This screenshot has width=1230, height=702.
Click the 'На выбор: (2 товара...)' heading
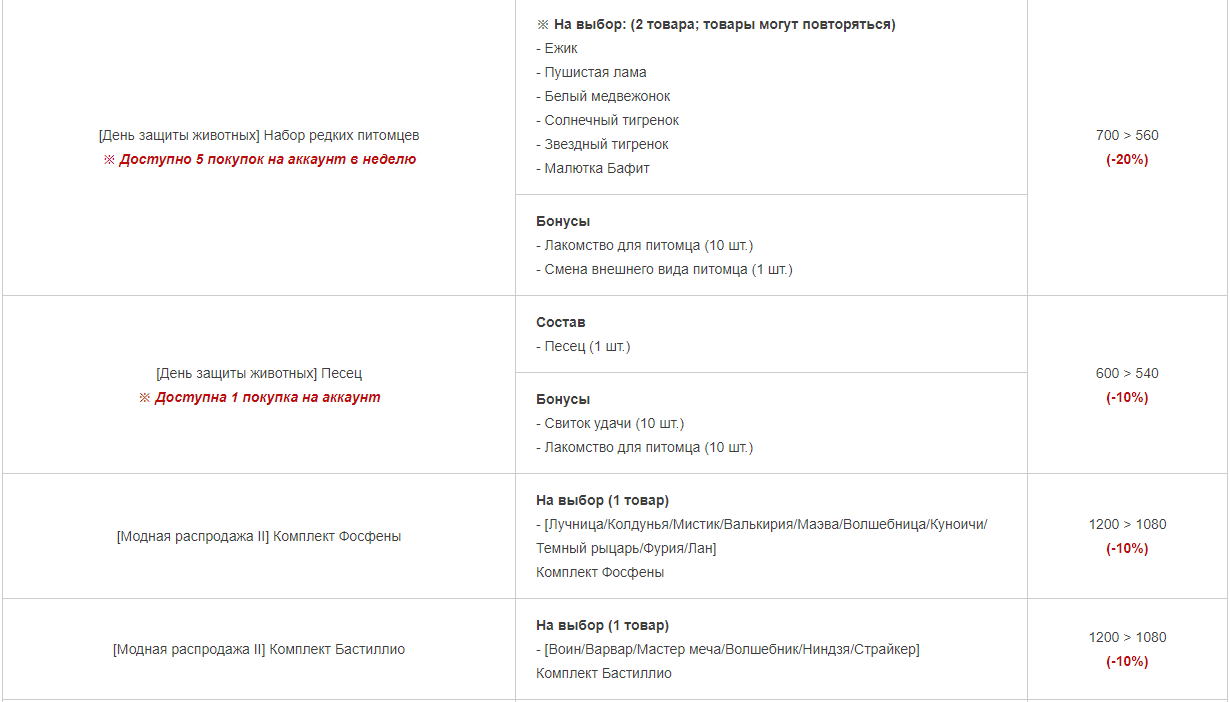pos(716,24)
